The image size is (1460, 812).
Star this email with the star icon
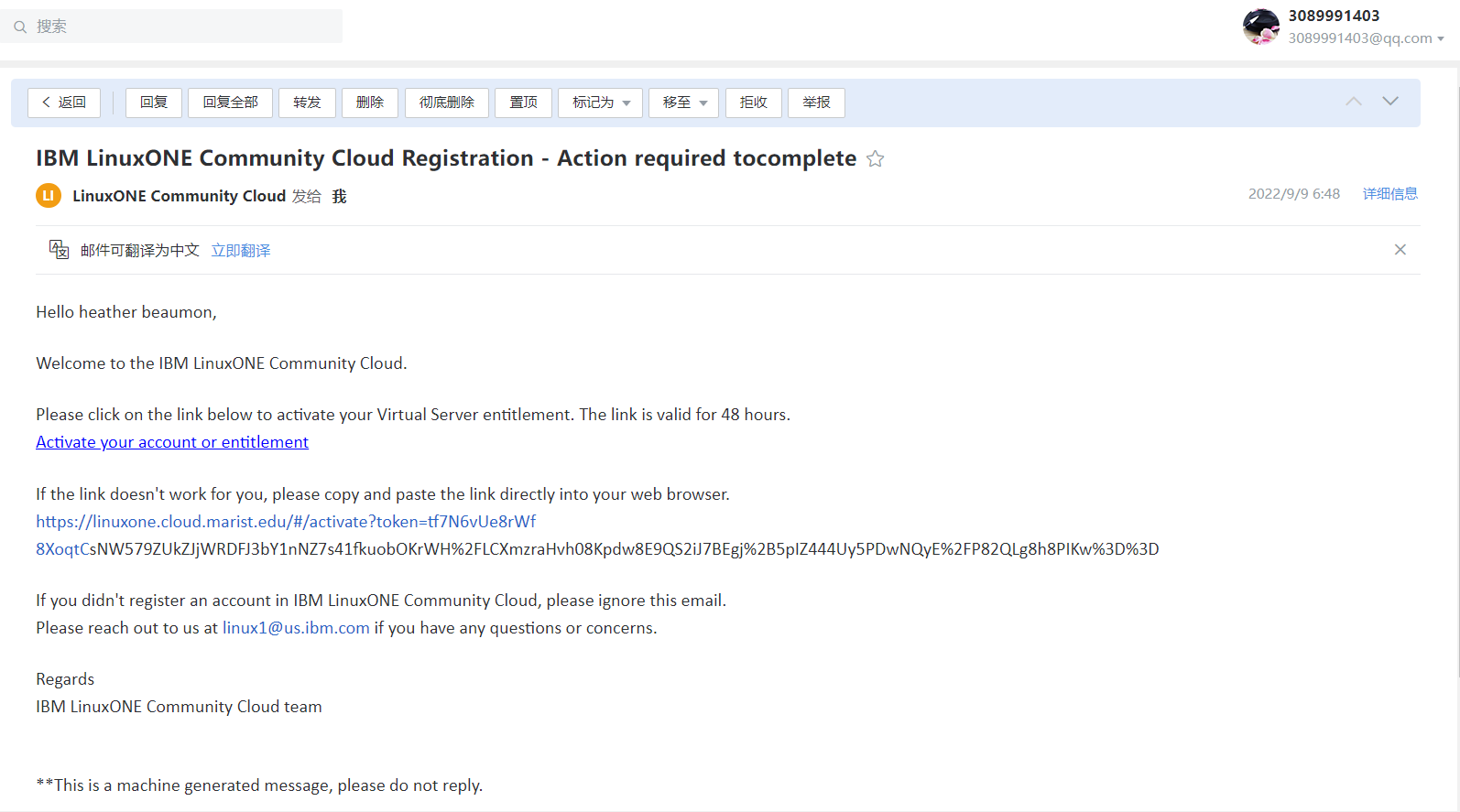(876, 159)
